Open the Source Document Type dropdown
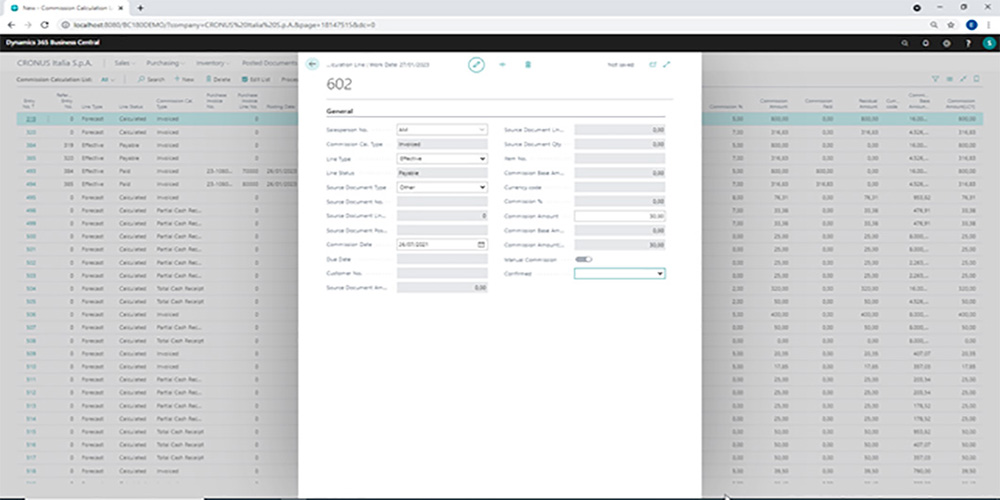Screen dimensions: 1000x500 tap(482, 187)
